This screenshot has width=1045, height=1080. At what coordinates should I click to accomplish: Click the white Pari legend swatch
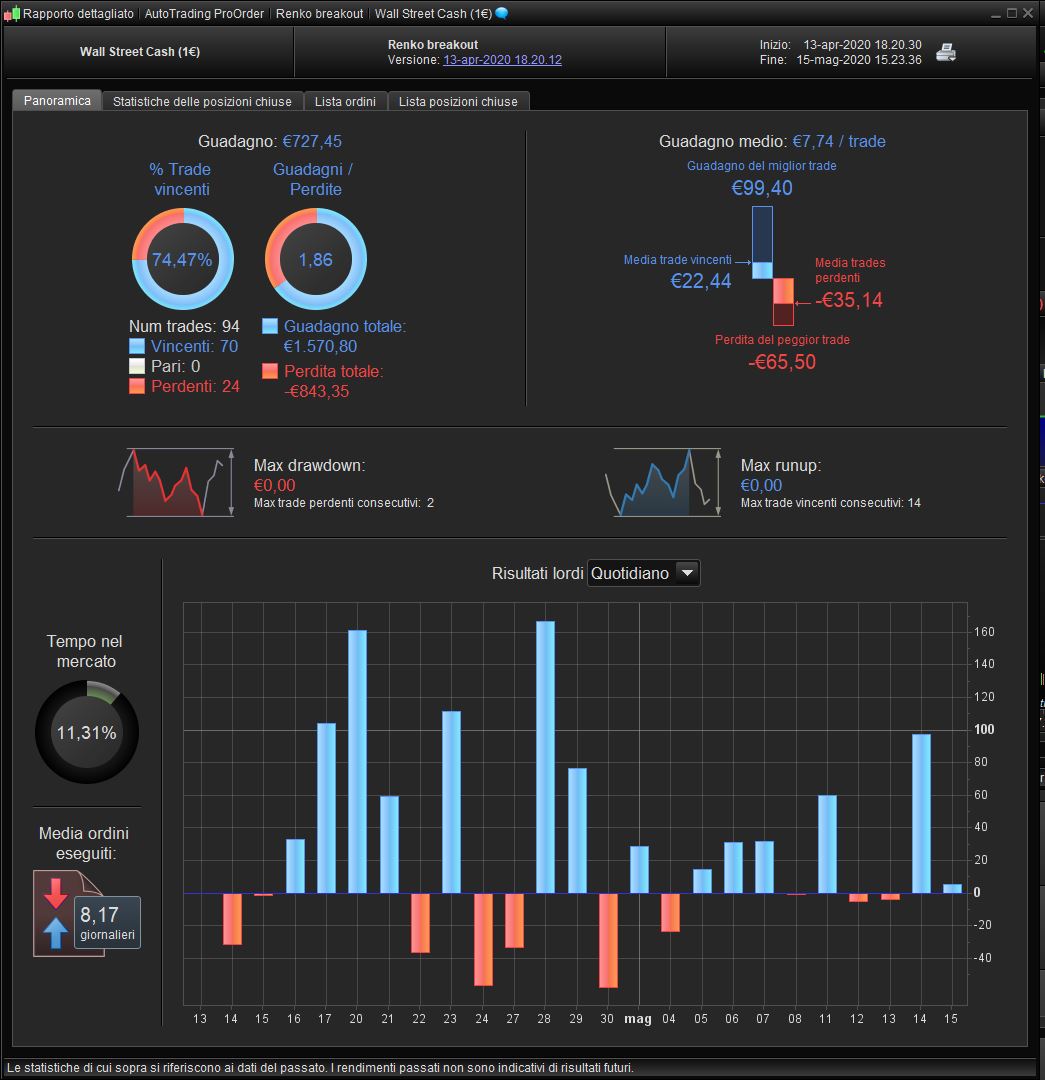pyautogui.click(x=137, y=366)
